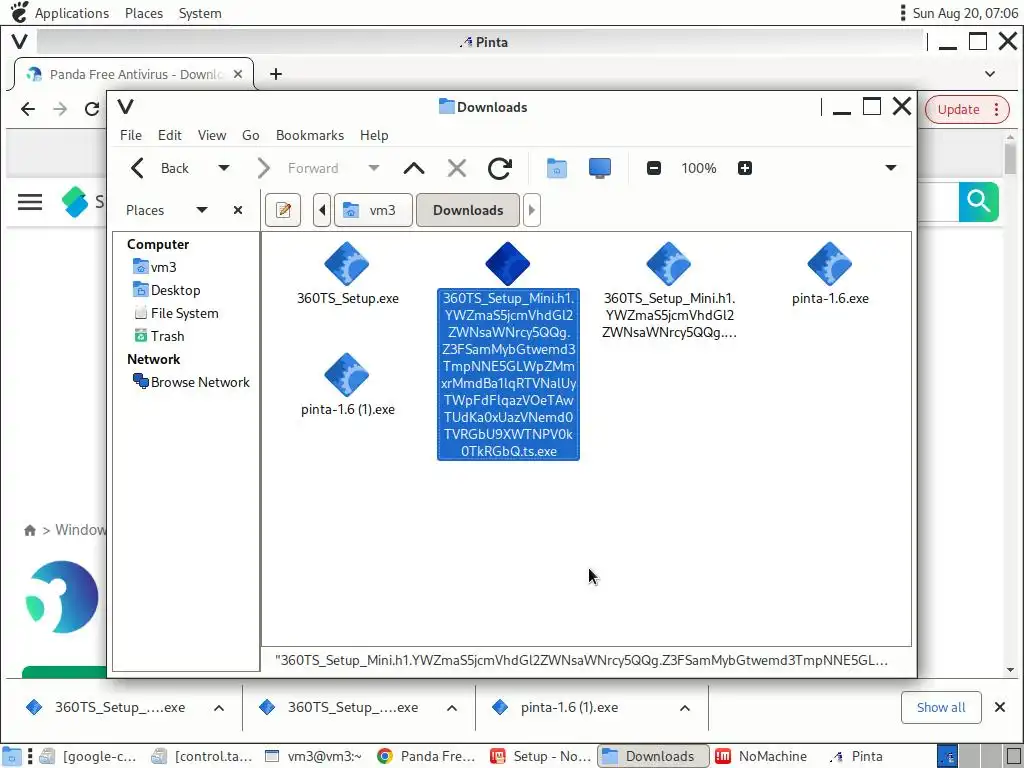Select Desktop in the sidebar
Image resolution: width=1024 pixels, height=768 pixels.
click(x=167, y=290)
